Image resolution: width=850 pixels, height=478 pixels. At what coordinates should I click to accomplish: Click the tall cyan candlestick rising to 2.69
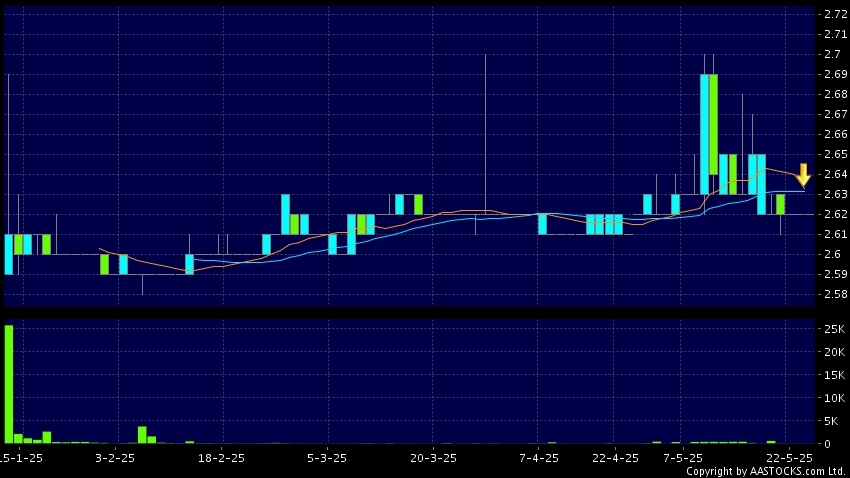[704, 134]
